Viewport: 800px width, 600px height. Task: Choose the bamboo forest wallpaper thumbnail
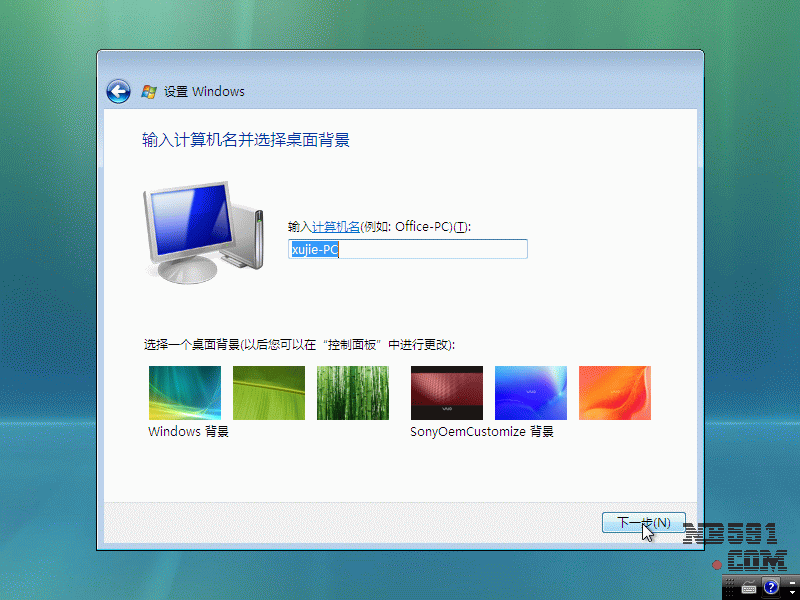click(353, 393)
